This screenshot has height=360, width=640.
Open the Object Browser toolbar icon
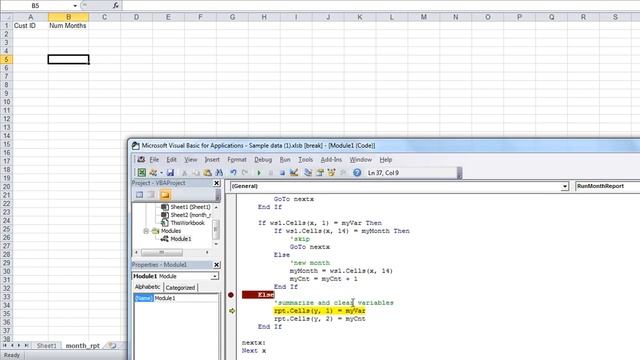(x=331, y=173)
